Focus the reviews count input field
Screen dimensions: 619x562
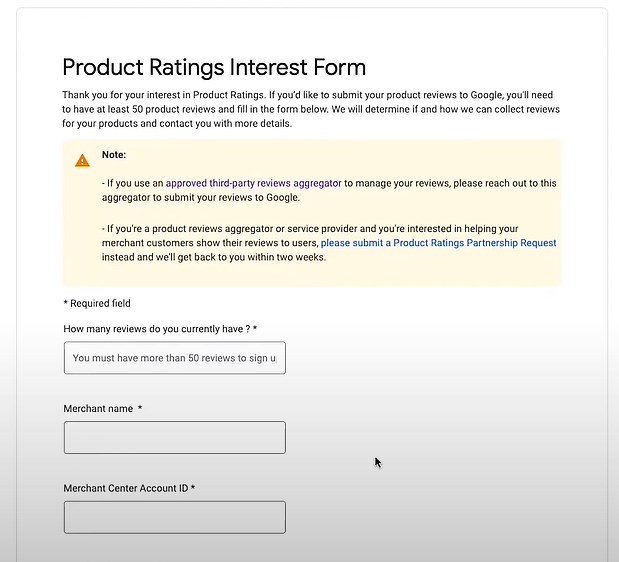[175, 358]
